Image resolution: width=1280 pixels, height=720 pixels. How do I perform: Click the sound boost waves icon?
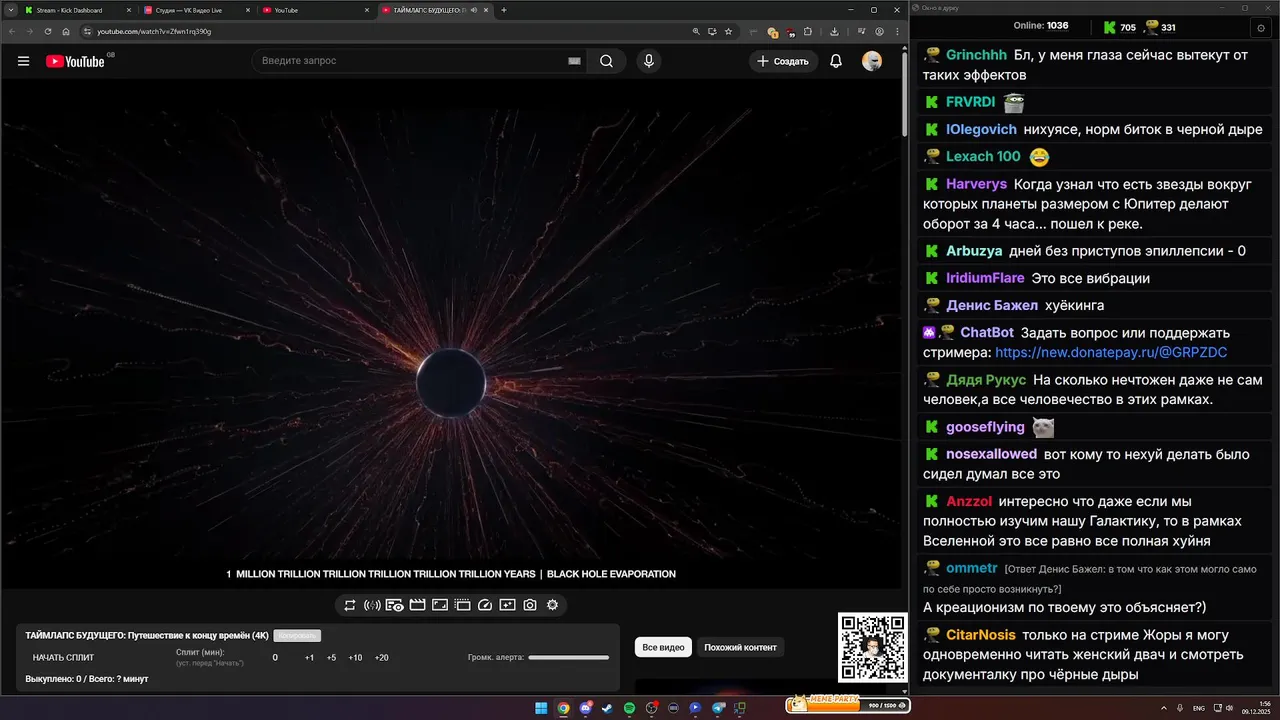(372, 605)
